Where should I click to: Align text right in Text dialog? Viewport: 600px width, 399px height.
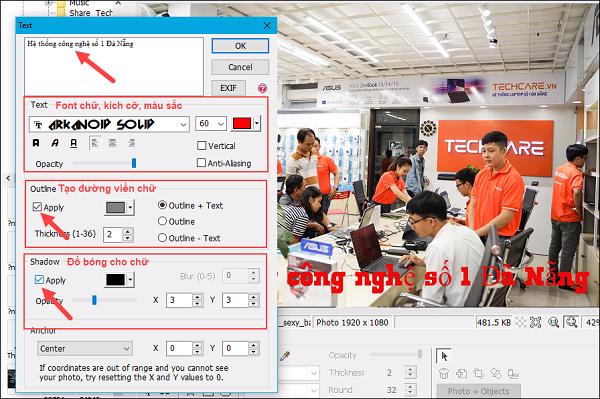131,143
